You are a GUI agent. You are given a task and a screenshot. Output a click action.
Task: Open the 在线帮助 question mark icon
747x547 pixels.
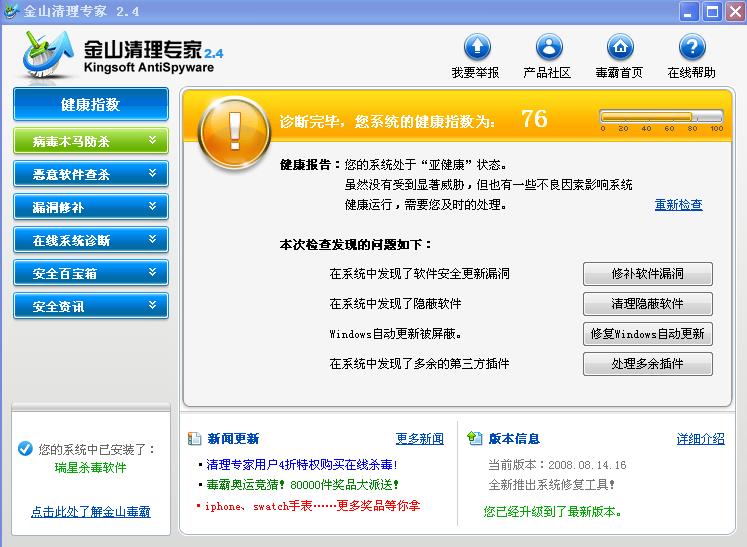click(x=692, y=47)
